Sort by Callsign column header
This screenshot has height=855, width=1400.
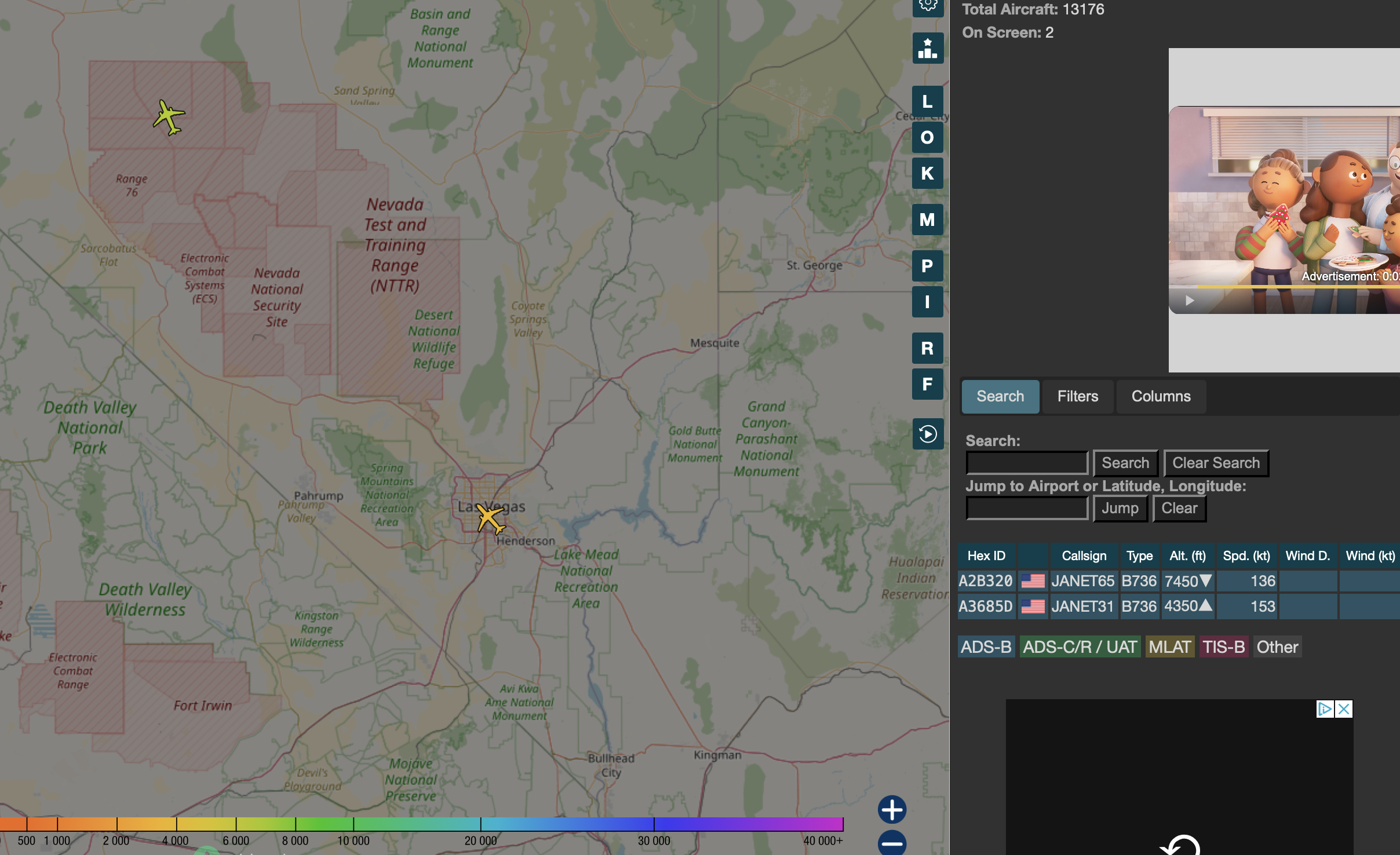1084,556
